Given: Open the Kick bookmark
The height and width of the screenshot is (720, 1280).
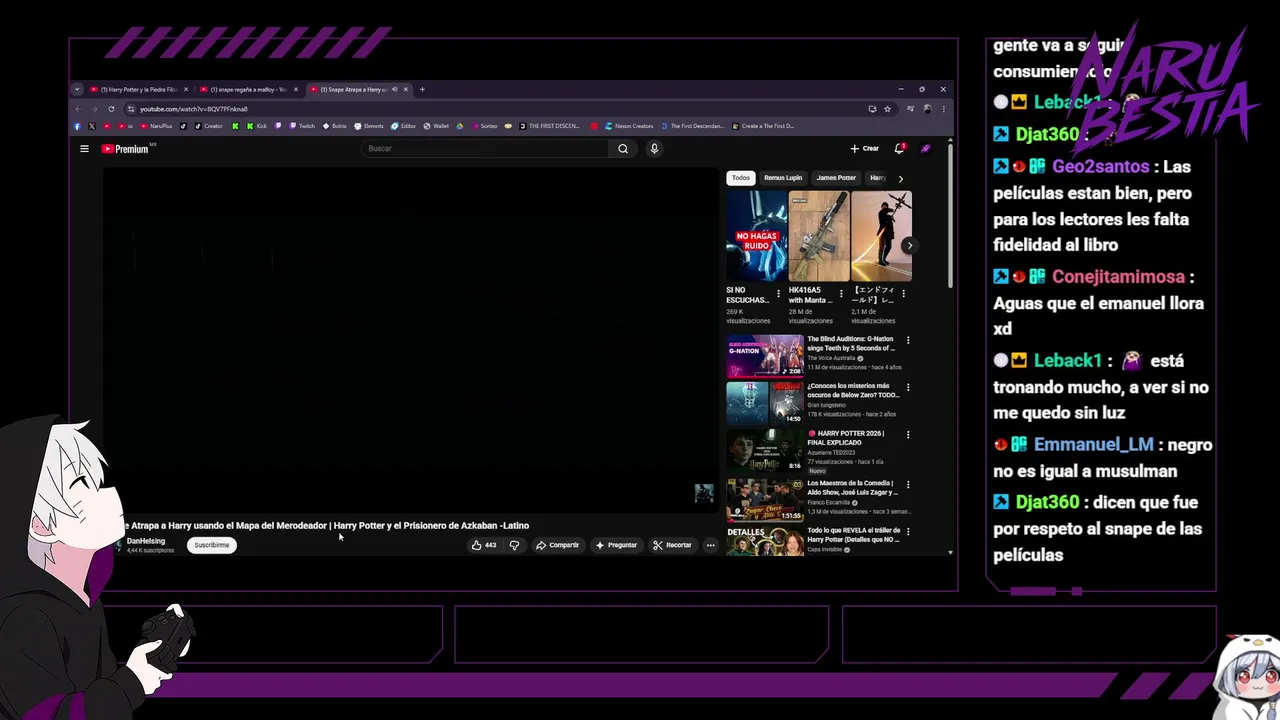Looking at the screenshot, I should (257, 126).
